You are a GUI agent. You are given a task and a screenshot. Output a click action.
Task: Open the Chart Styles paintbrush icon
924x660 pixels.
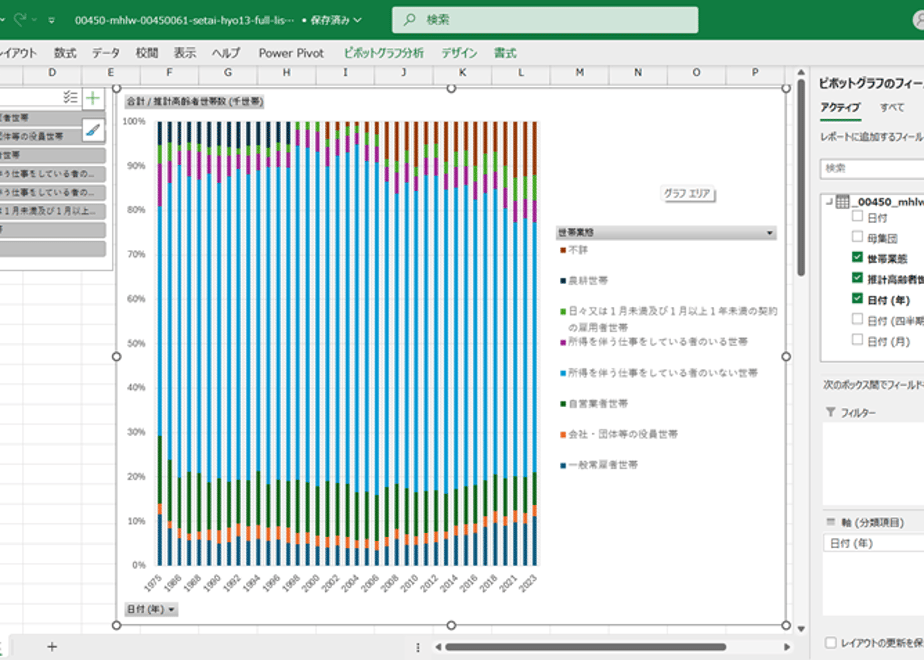coord(93,130)
